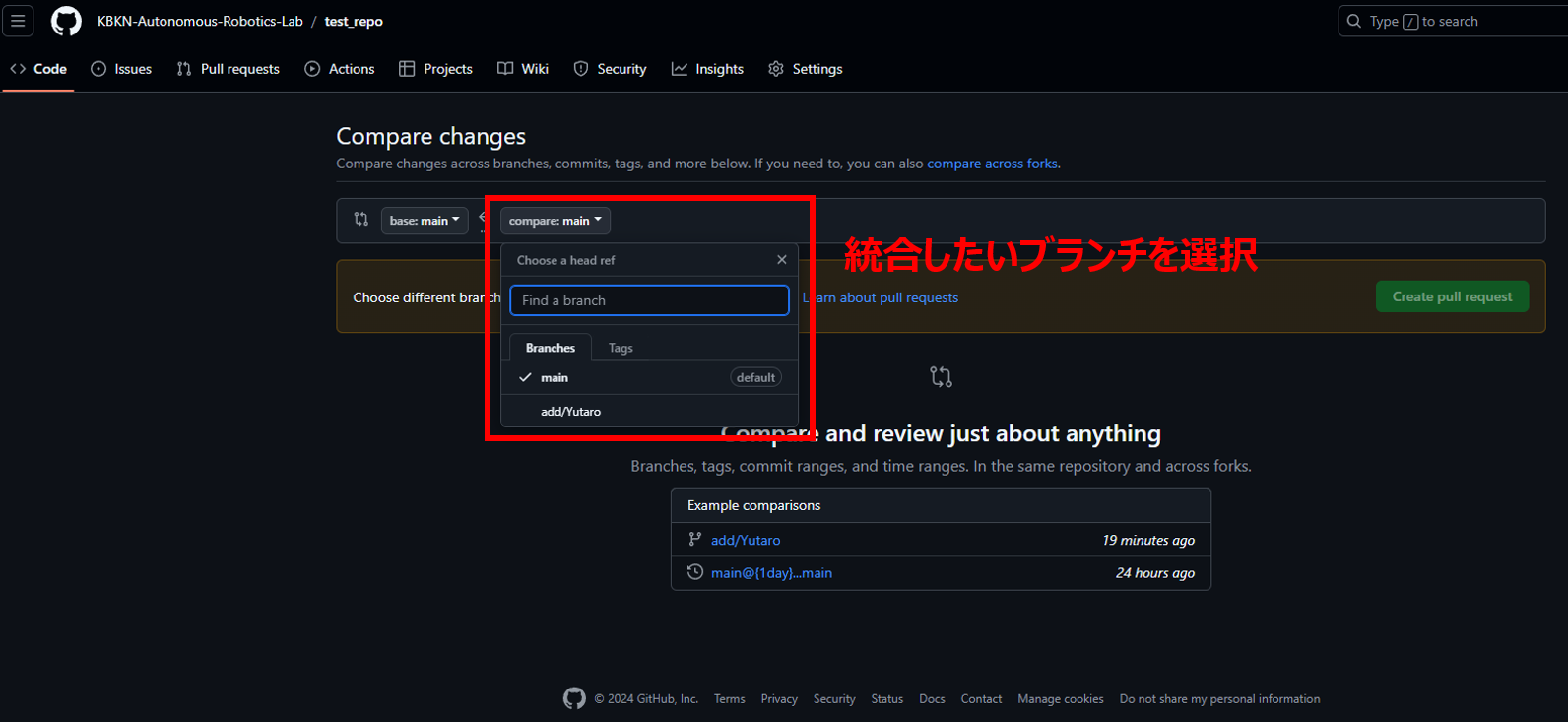This screenshot has width=1568, height=722.
Task: Open the Settings tab
Action: coord(806,69)
